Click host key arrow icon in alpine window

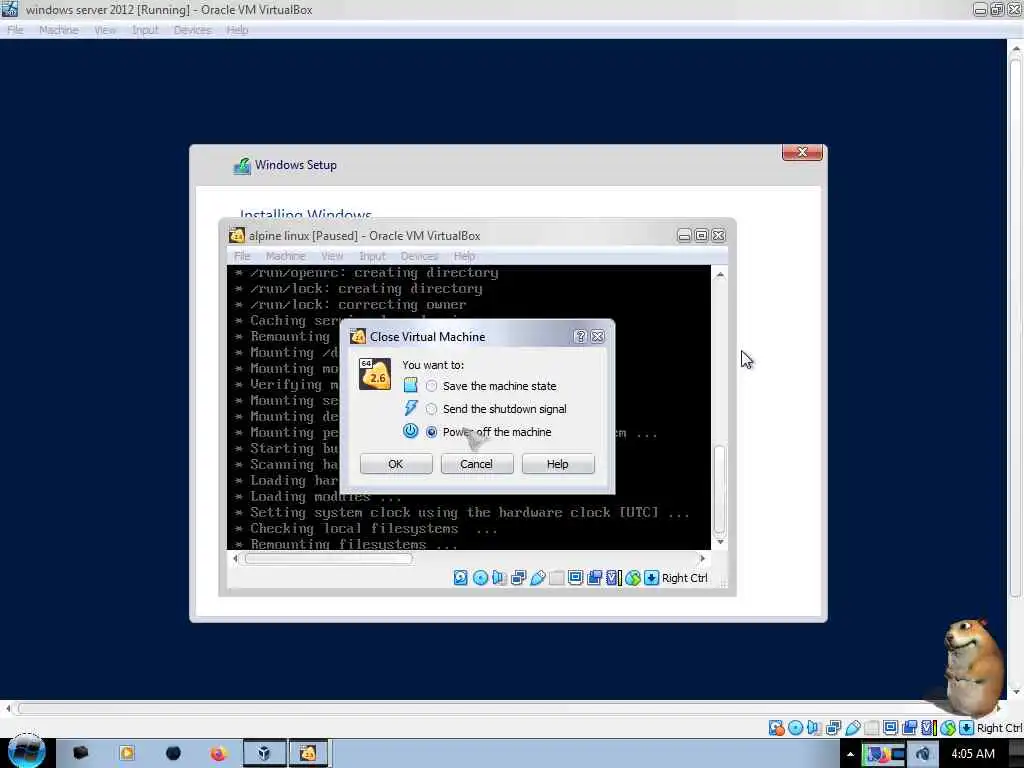pos(651,578)
